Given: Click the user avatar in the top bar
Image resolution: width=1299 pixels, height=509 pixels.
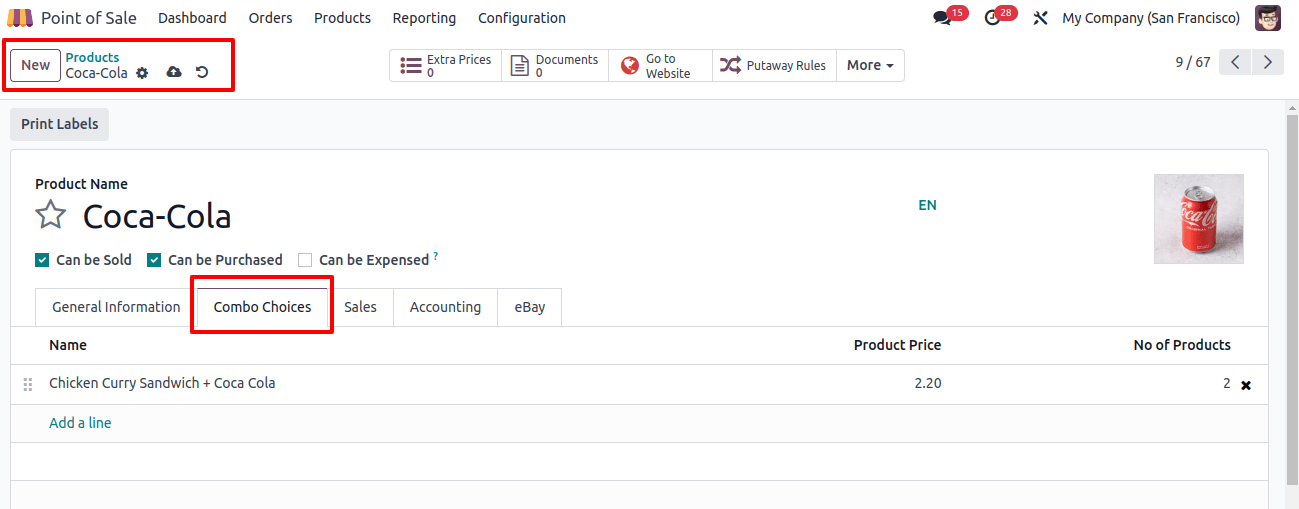Looking at the screenshot, I should pyautogui.click(x=1268, y=18).
